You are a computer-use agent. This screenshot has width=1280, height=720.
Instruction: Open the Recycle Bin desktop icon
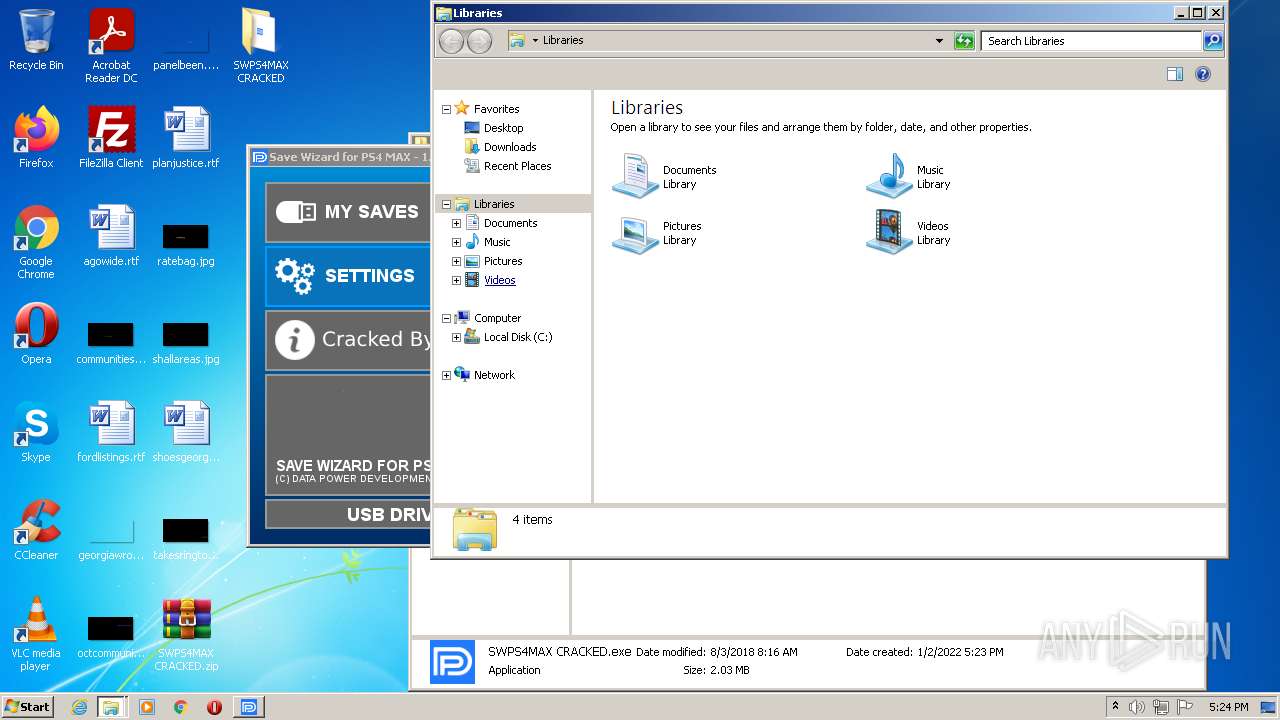[x=36, y=40]
